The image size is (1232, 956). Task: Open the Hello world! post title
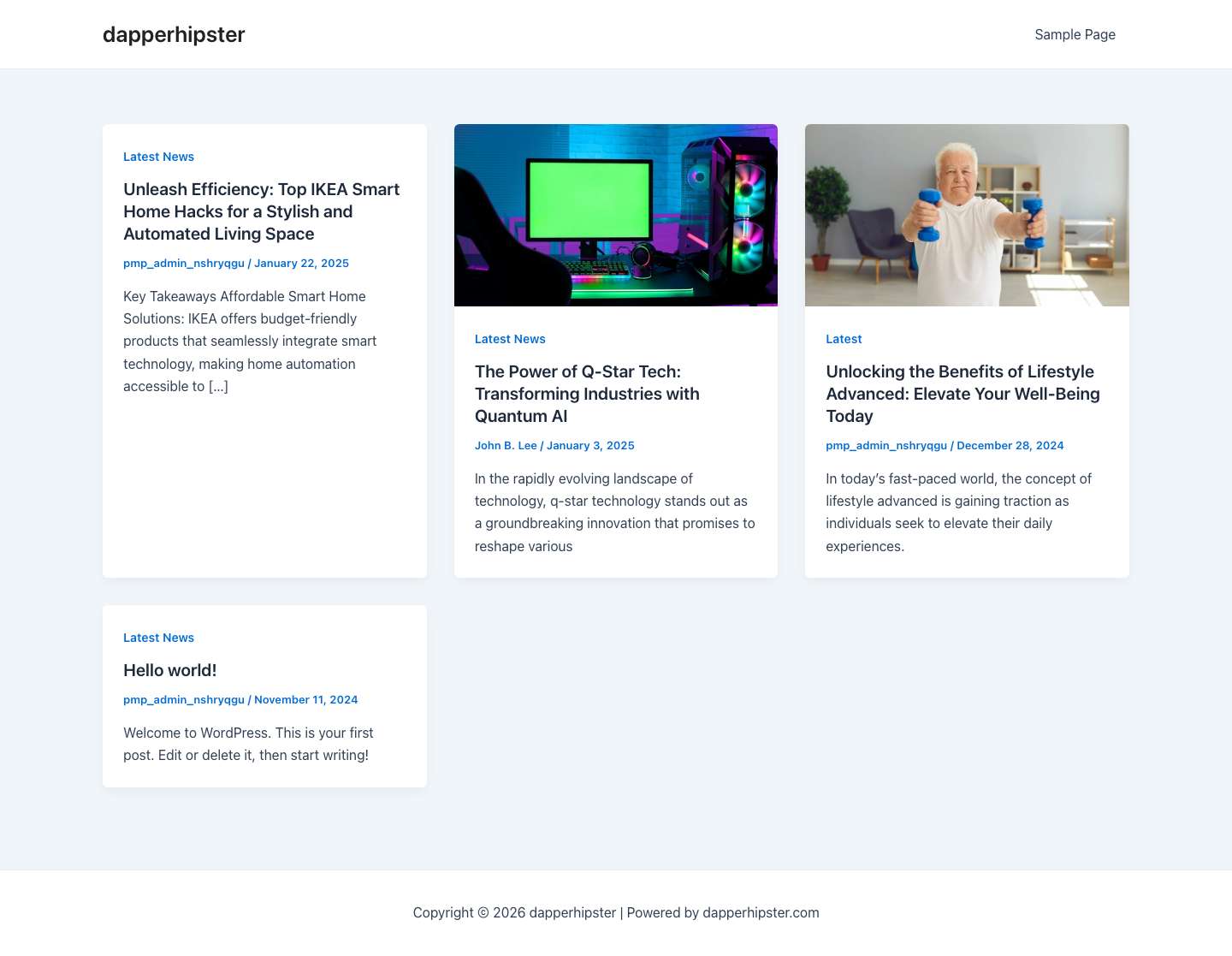point(169,670)
